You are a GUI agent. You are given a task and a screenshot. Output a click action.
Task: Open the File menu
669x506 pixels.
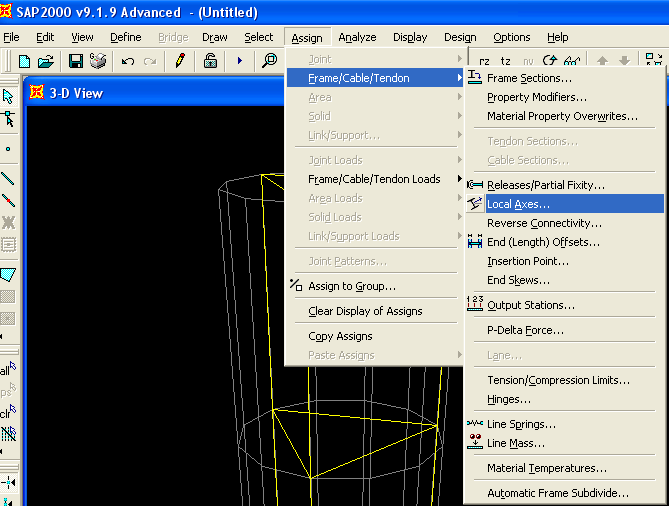(x=11, y=38)
